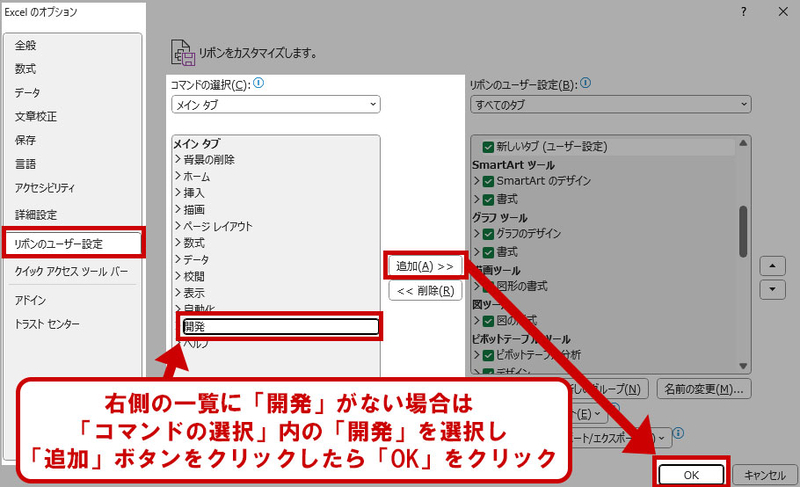800x487 pixels.
Task: Select 開発 in the left command list
Action: coord(280,326)
